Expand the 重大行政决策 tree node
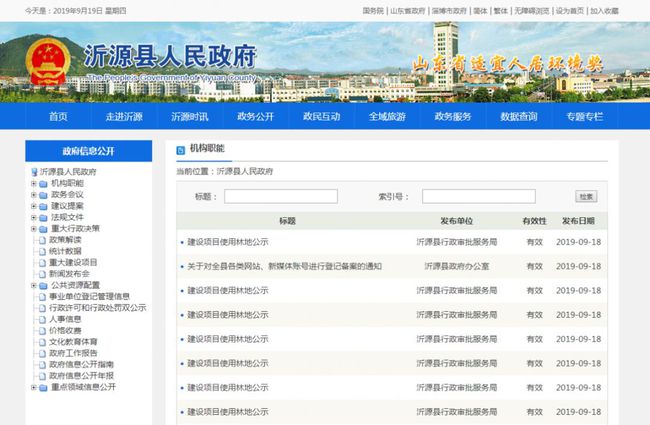This screenshot has height=425, width=650. click(x=34, y=228)
